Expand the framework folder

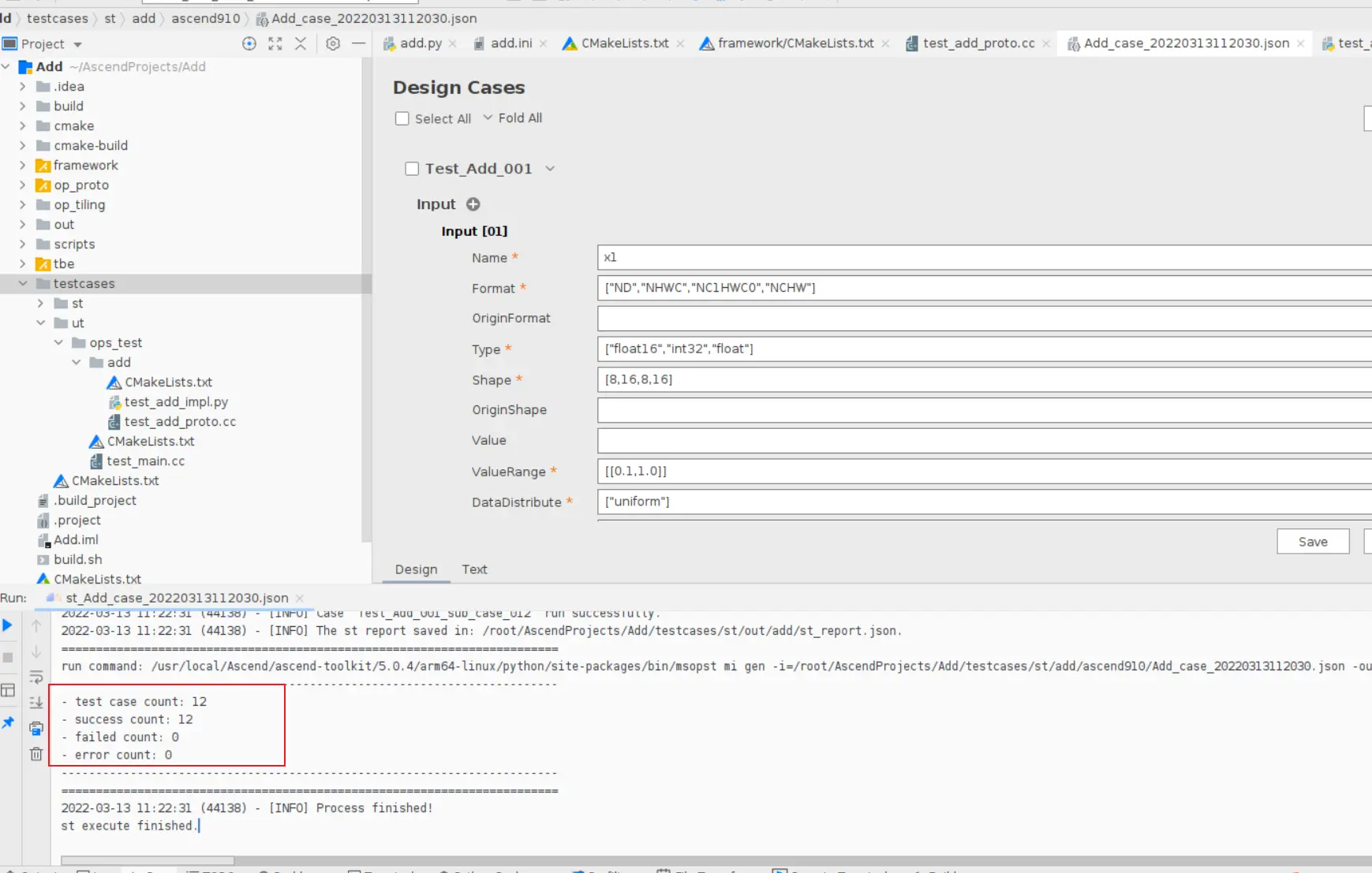point(23,166)
